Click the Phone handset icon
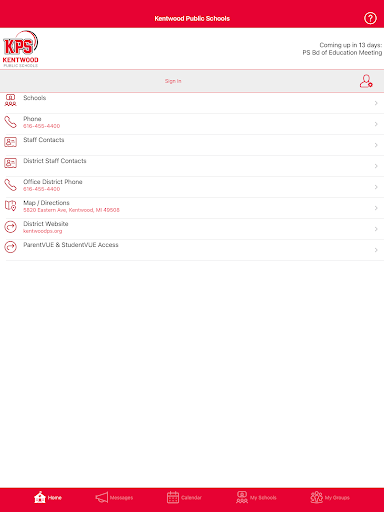Screen dimensions: 384x512 [10, 122]
